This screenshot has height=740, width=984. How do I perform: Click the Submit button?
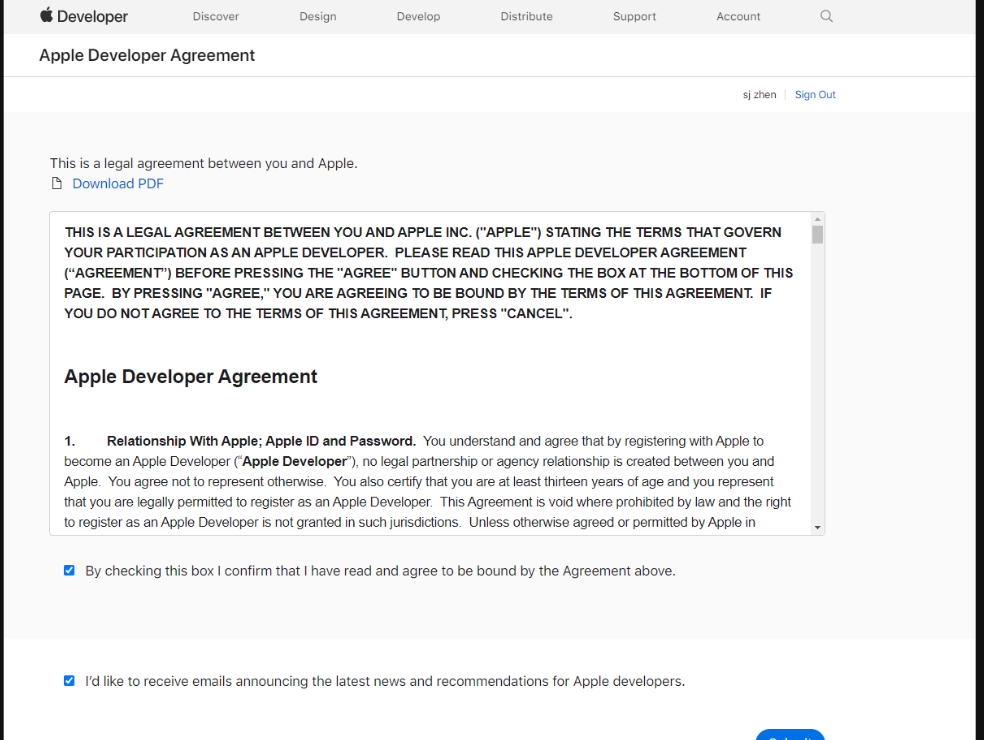click(790, 735)
